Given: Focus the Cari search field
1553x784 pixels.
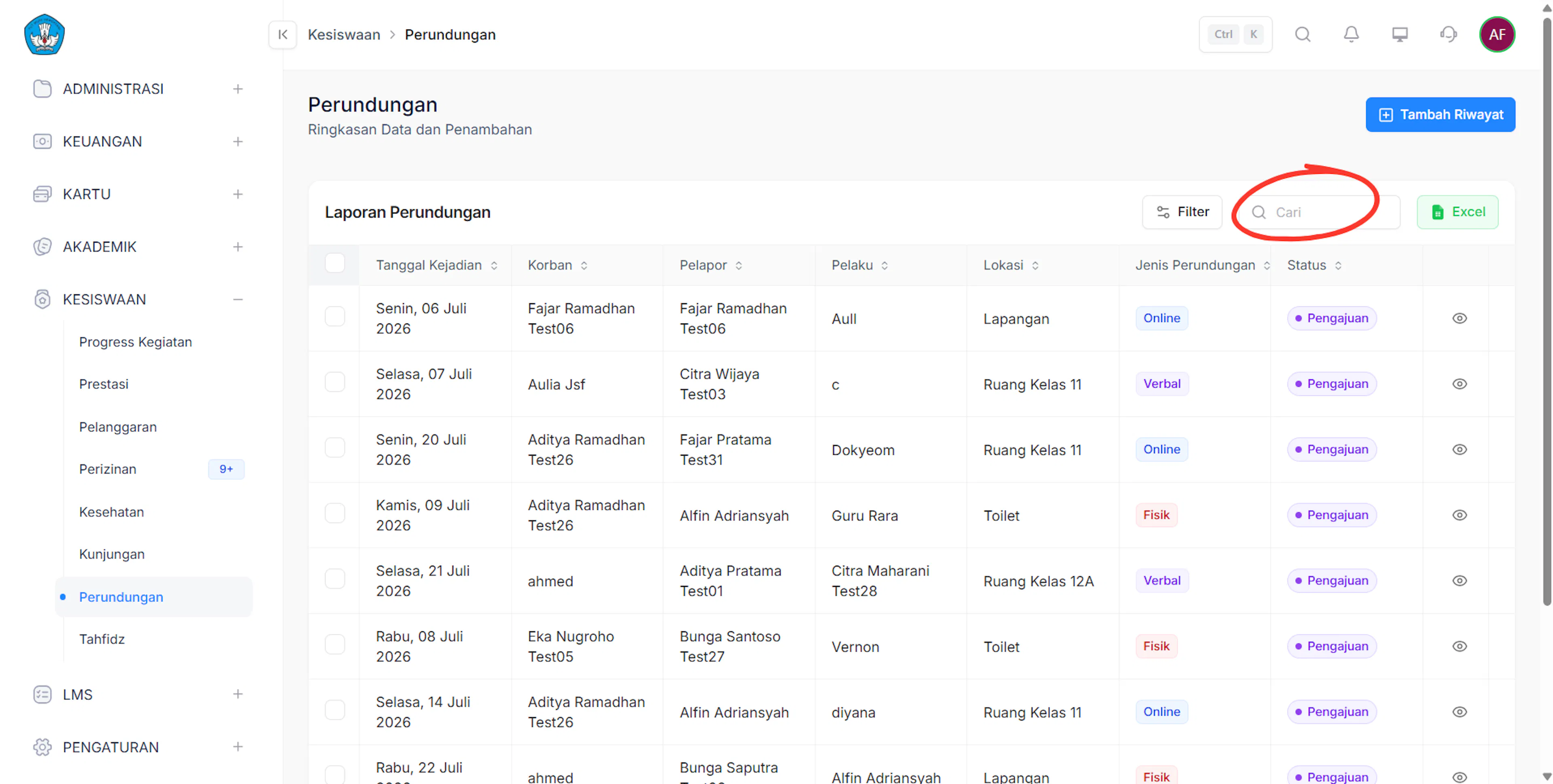Looking at the screenshot, I should pos(1320,212).
